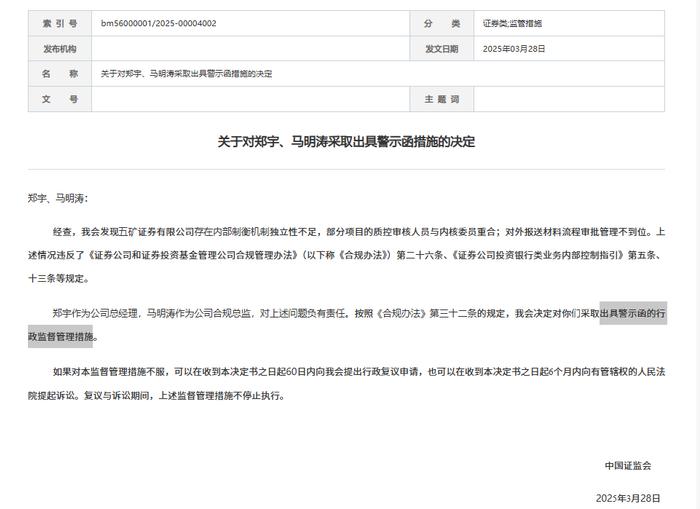
Task: Click the paragraph starting 如果对本监督管理措施不服
Action: [x=346, y=384]
